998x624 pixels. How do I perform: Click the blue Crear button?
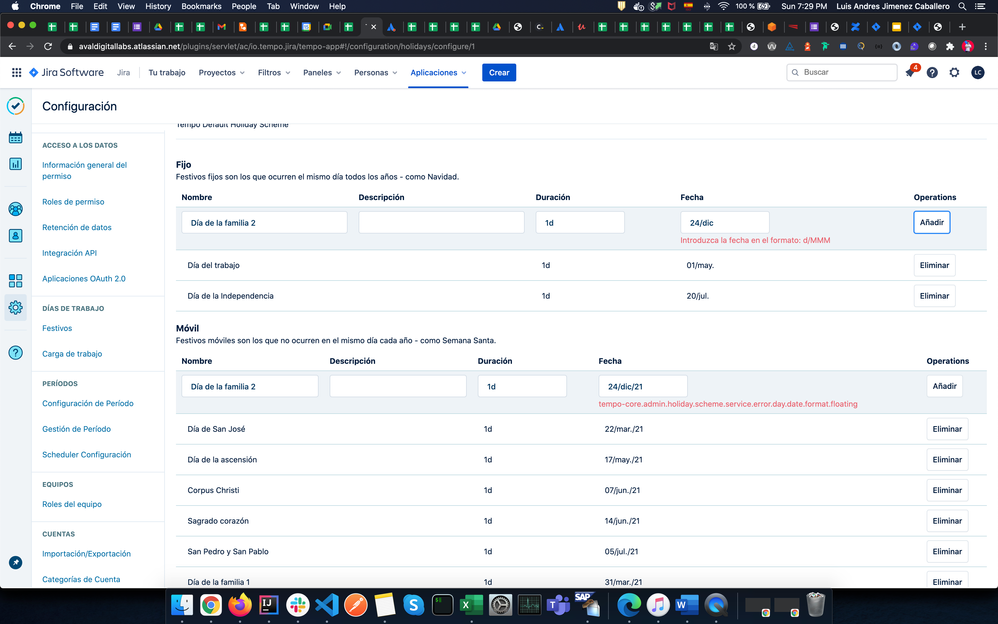click(x=499, y=73)
